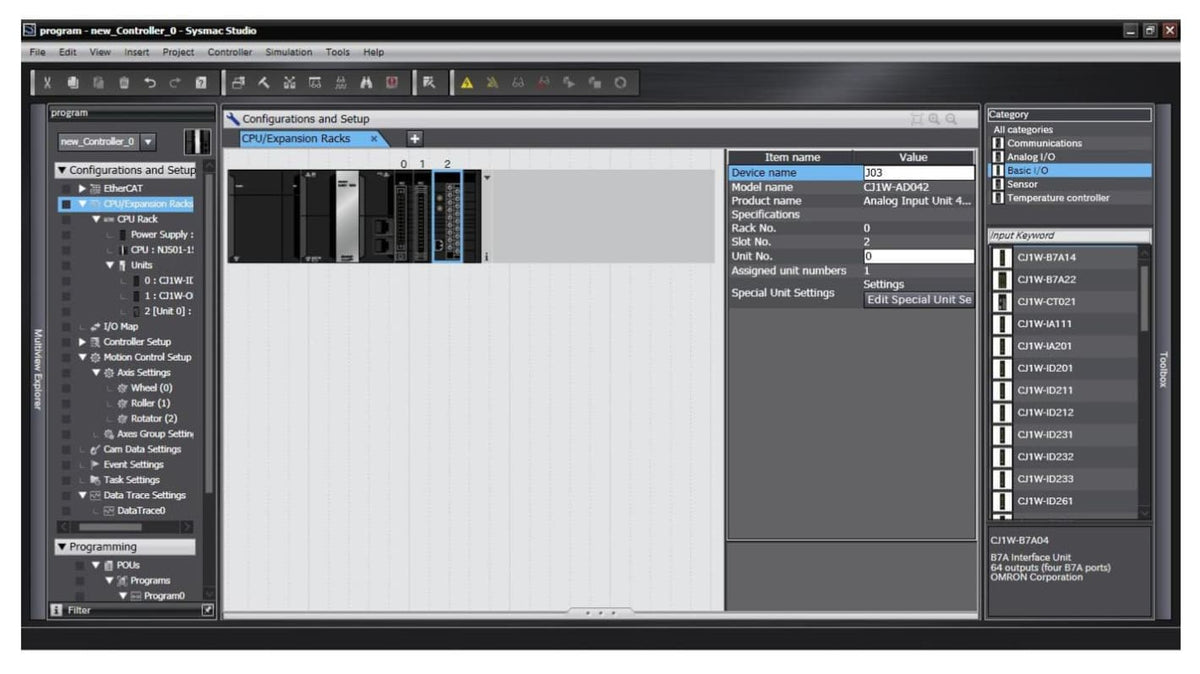Expand the Controller Setup tree node
The height and width of the screenshot is (674, 1200).
82,342
